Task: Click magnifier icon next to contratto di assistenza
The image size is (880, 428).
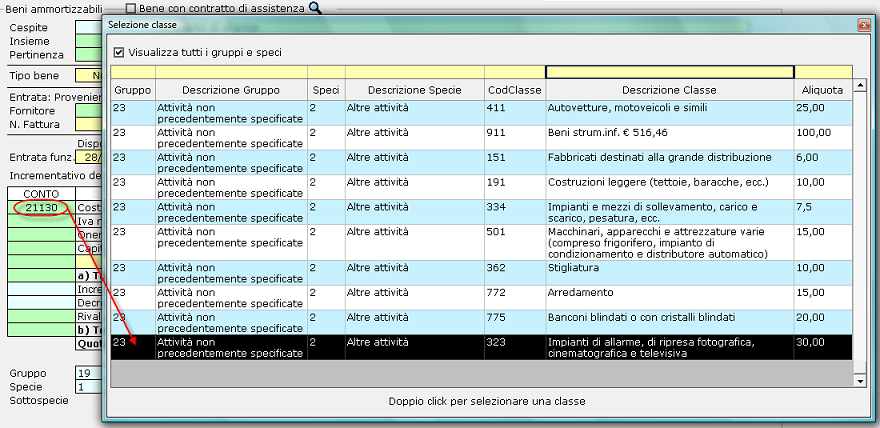Action: pos(315,8)
